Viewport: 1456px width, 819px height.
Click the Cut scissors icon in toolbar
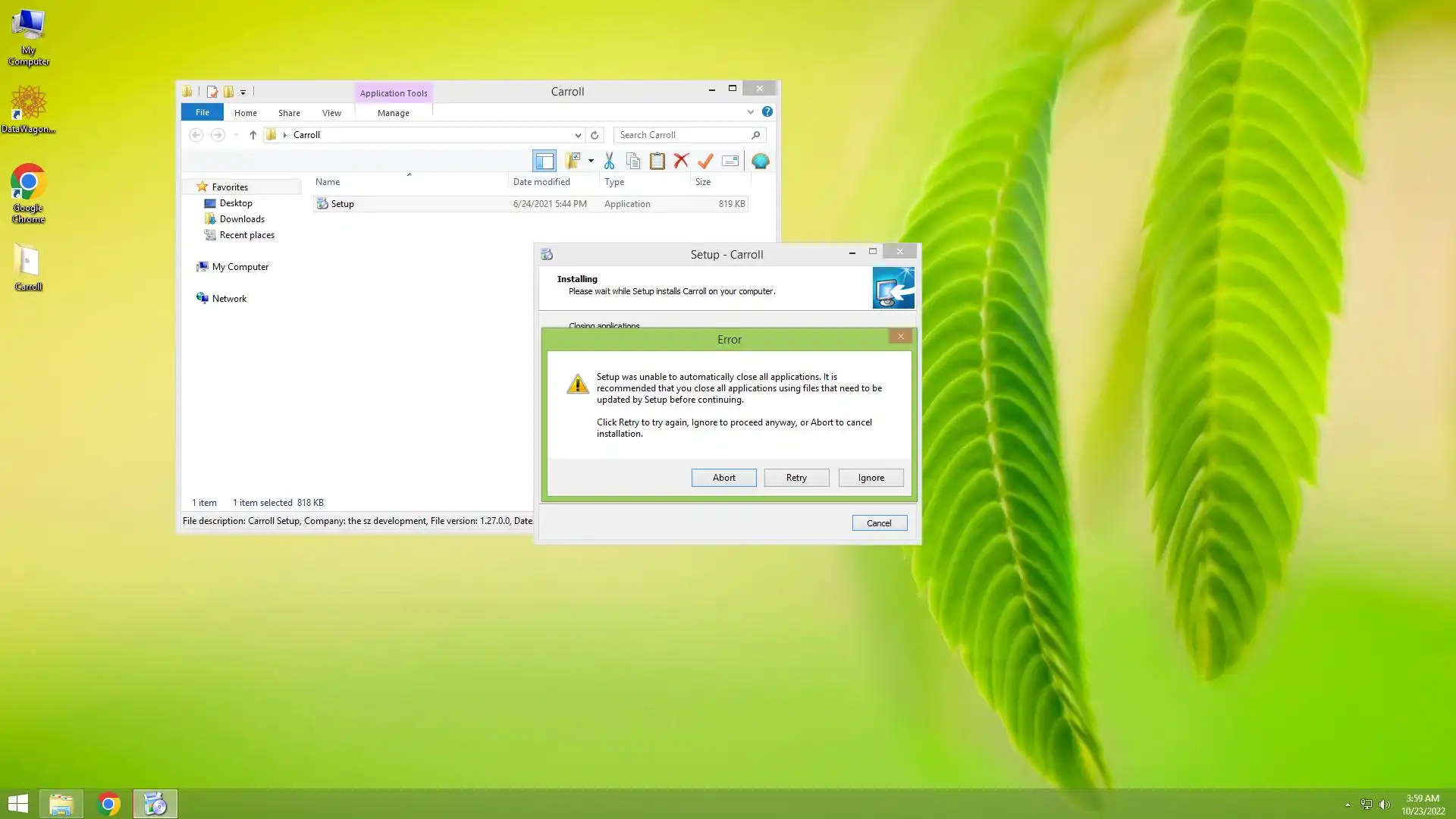[609, 161]
